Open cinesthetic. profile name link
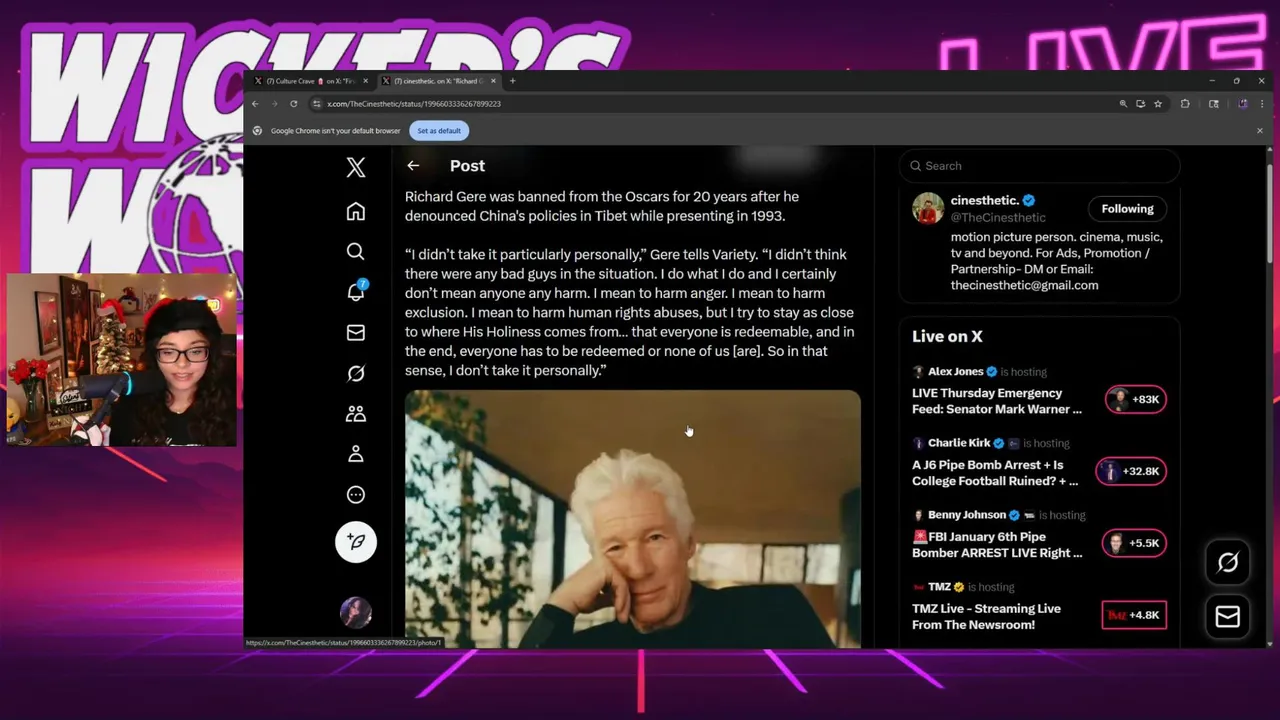 pyautogui.click(x=985, y=200)
